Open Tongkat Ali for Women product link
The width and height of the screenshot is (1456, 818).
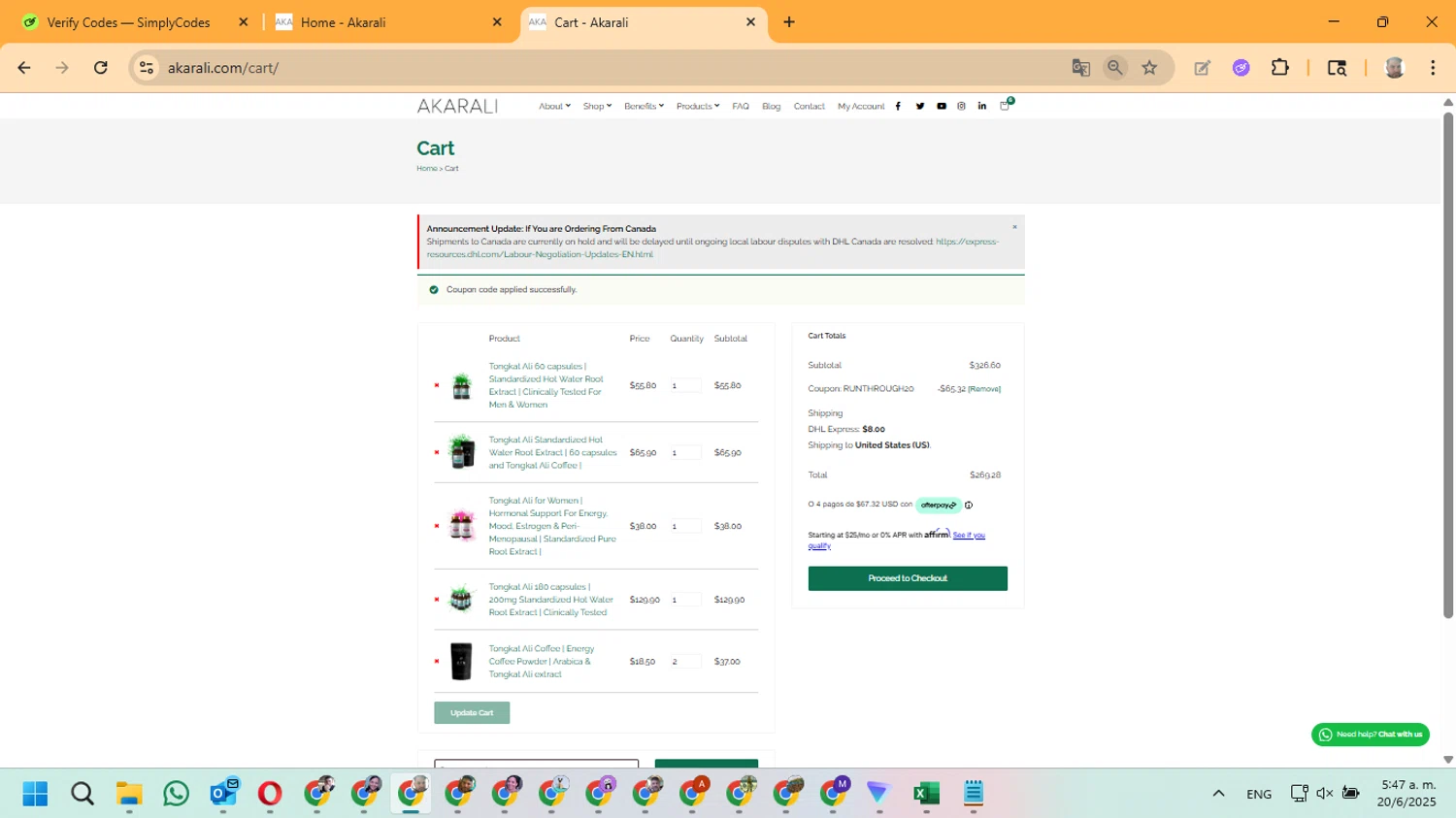click(x=552, y=526)
